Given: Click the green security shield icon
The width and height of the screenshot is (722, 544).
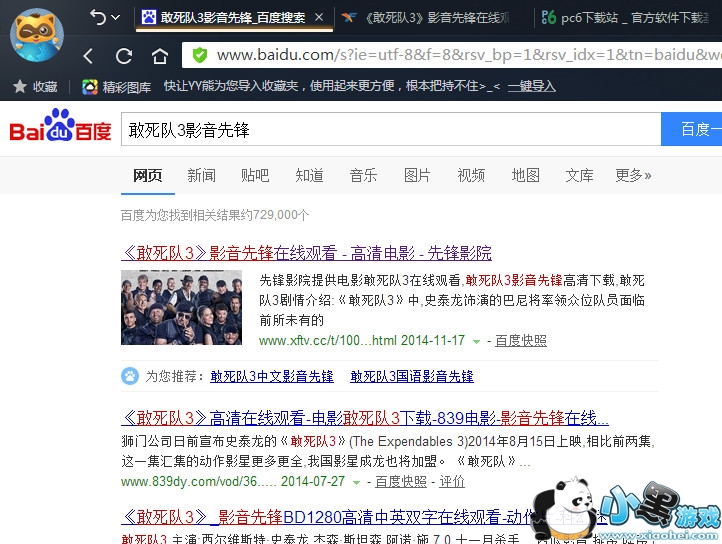Looking at the screenshot, I should click(x=199, y=55).
